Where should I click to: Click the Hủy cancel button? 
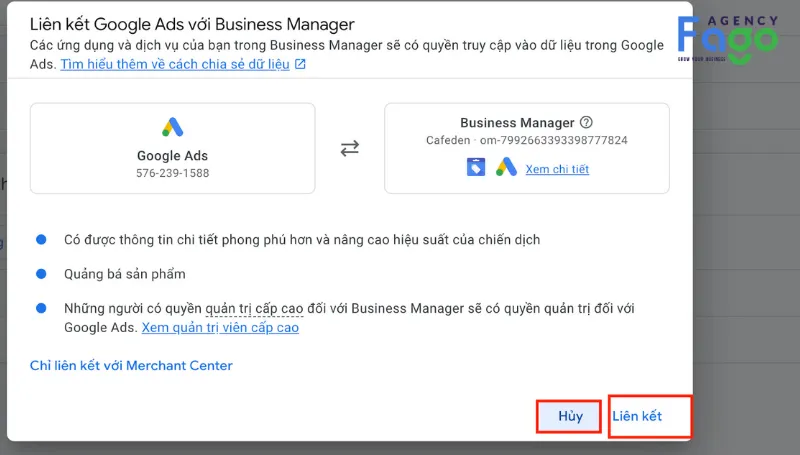click(569, 416)
